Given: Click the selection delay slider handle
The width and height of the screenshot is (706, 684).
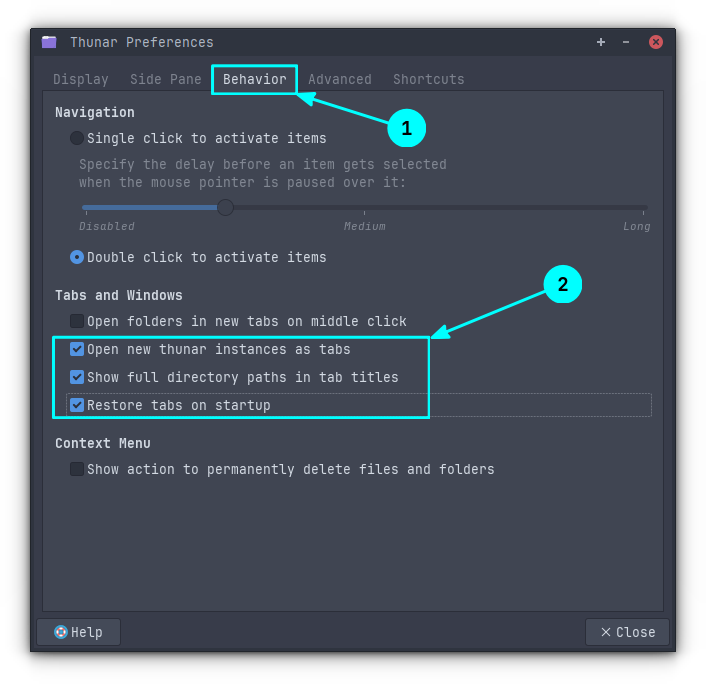Looking at the screenshot, I should click(226, 207).
